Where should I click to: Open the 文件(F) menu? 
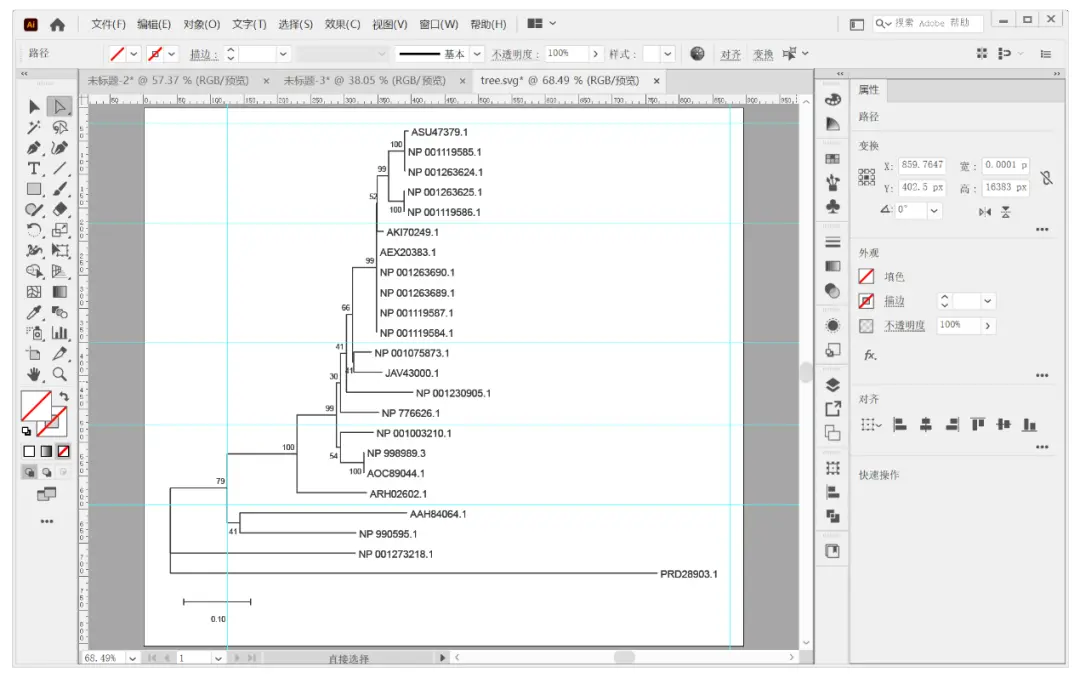108,24
